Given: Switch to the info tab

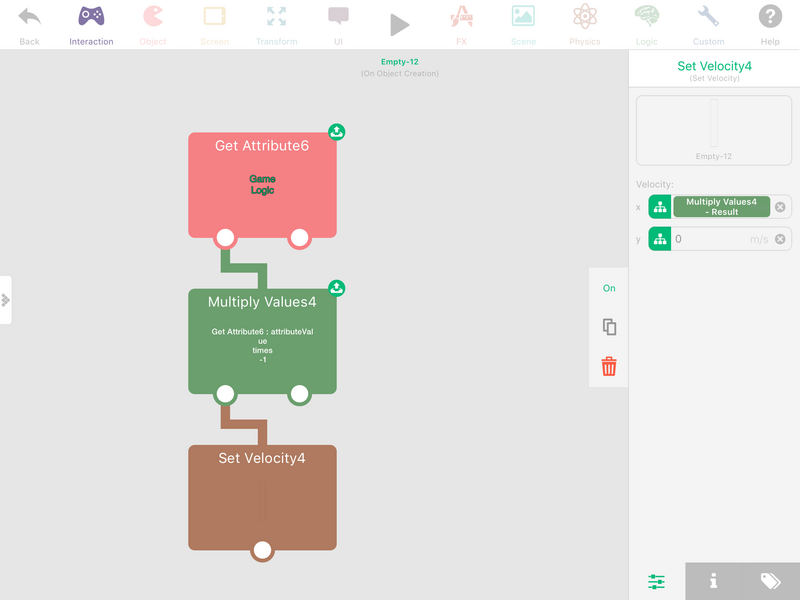Looking at the screenshot, I should pyautogui.click(x=714, y=581).
